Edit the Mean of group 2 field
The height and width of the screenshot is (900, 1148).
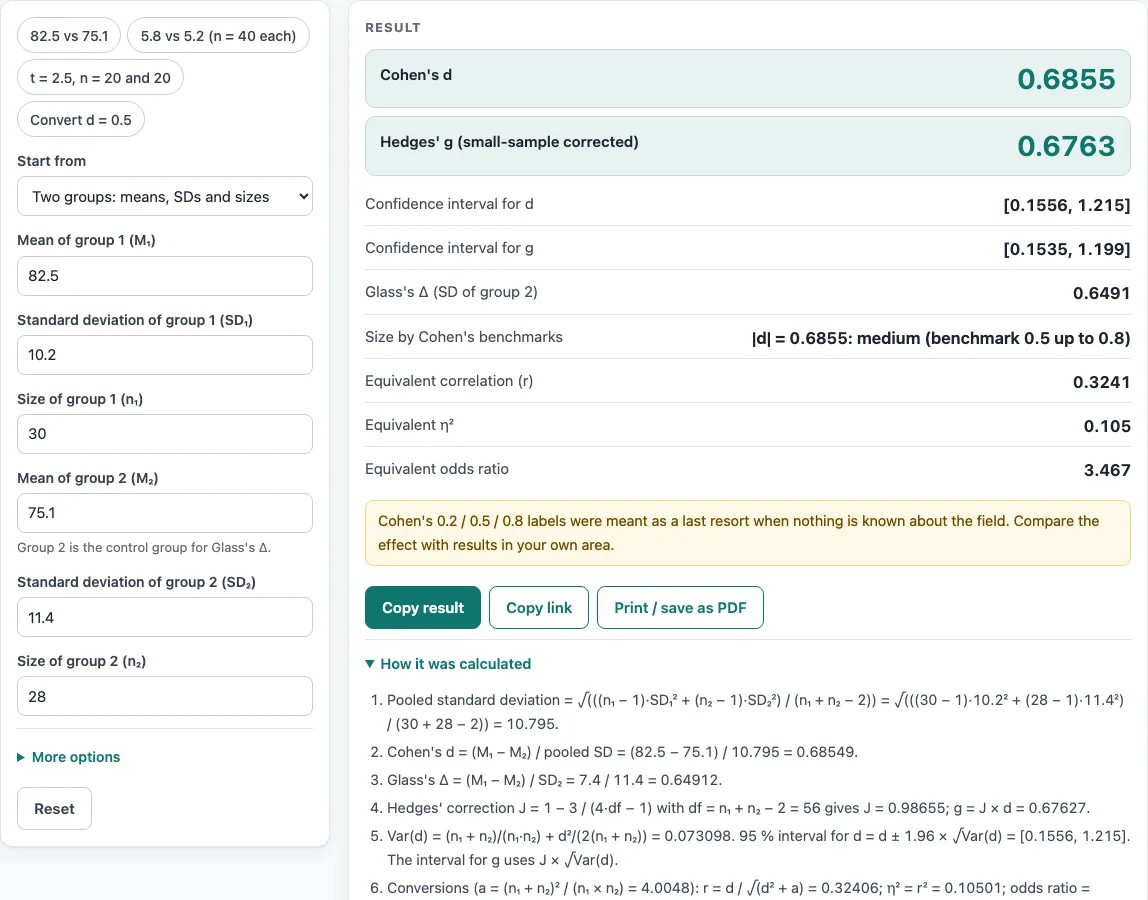tap(165, 513)
